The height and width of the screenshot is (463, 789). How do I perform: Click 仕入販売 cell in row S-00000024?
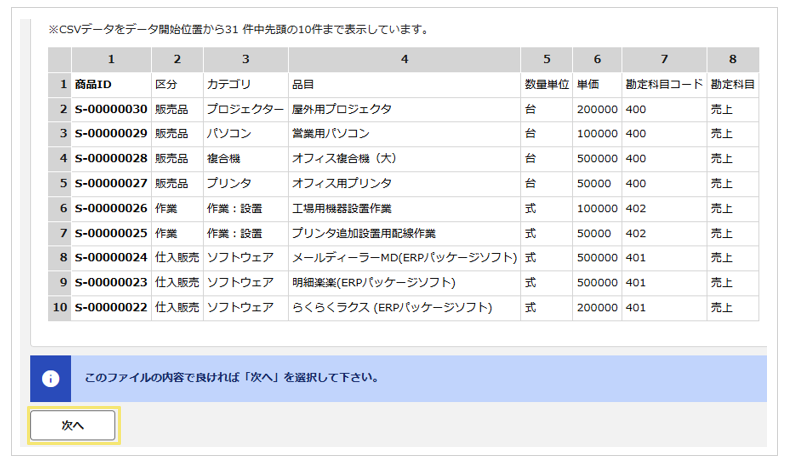coord(177,258)
